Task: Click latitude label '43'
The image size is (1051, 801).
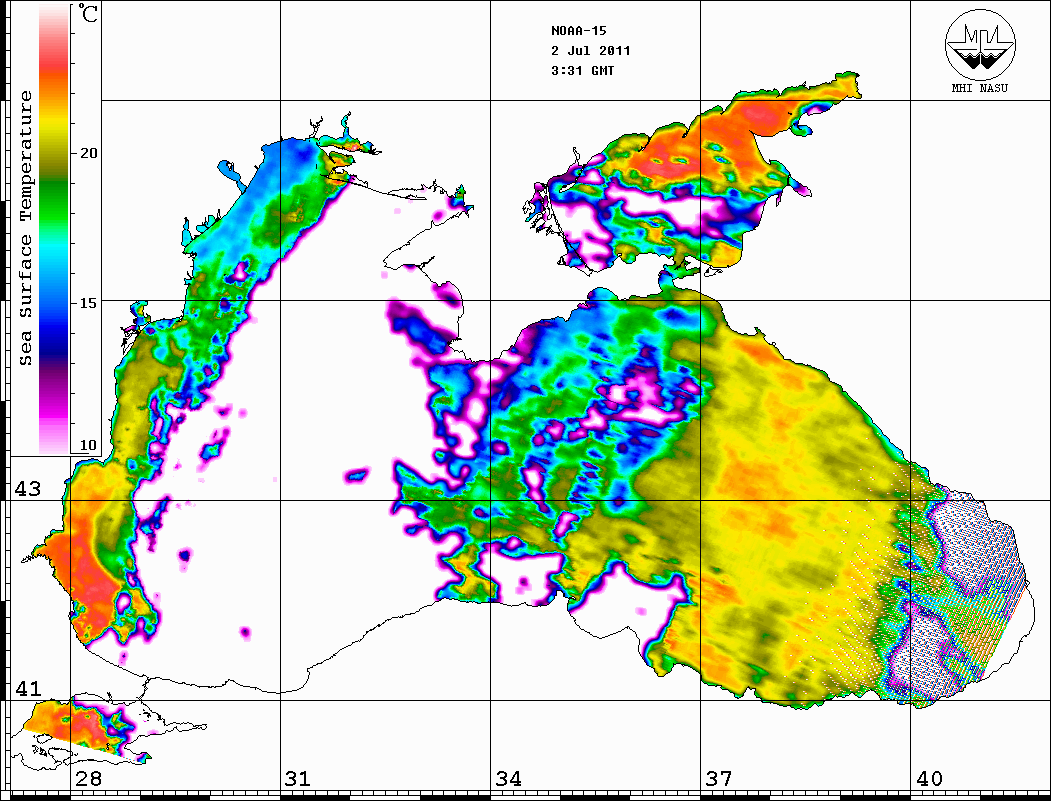Action: click(27, 489)
